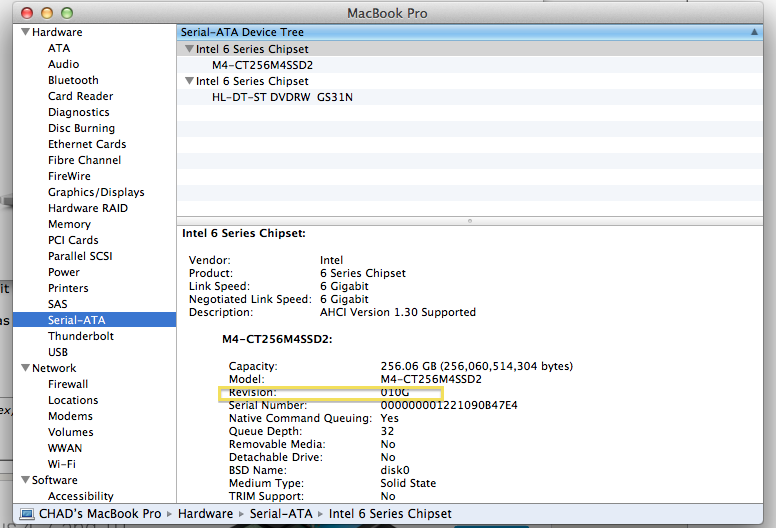Click the serial number value 000000001221090B47E4
The width and height of the screenshot is (776, 528).
449,405
